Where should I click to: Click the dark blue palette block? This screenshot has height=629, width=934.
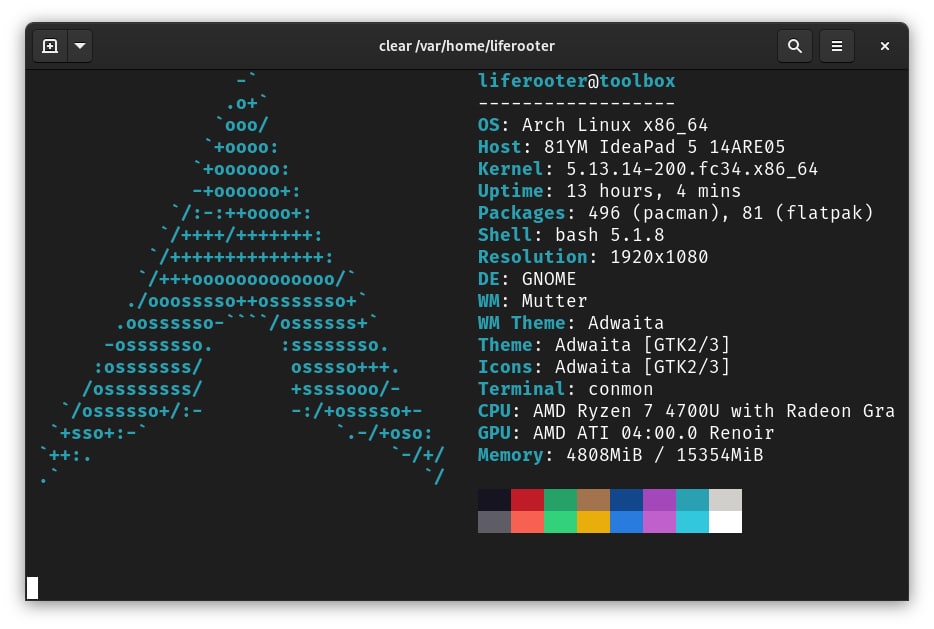[x=626, y=500]
